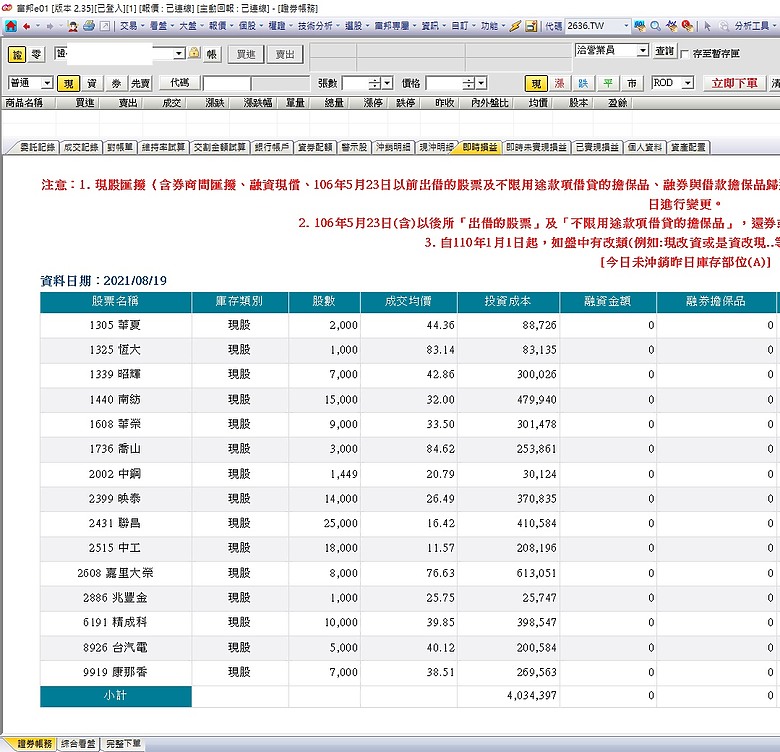Image resolution: width=780 pixels, height=752 pixels.
Task: Open the 普通 order type dropdown
Action: 47,83
